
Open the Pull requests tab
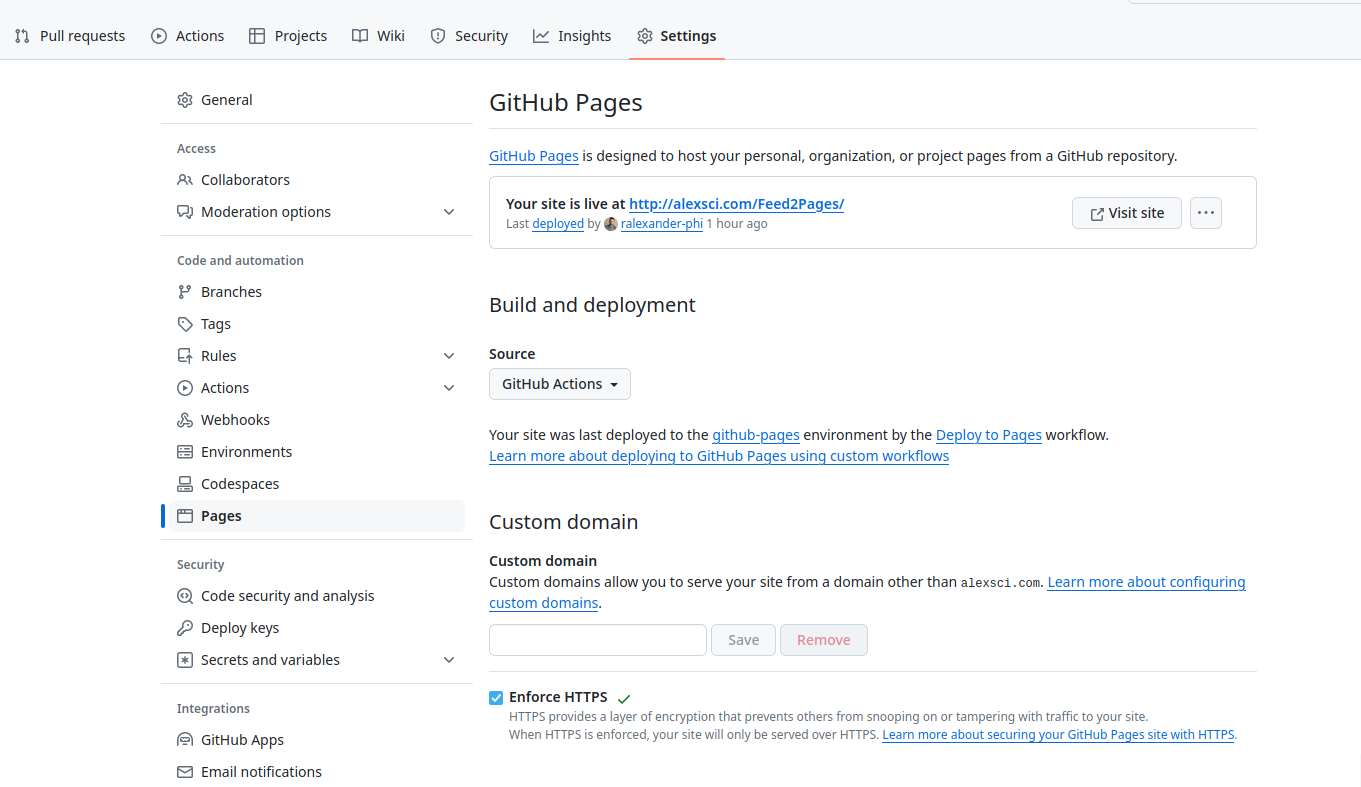point(70,36)
